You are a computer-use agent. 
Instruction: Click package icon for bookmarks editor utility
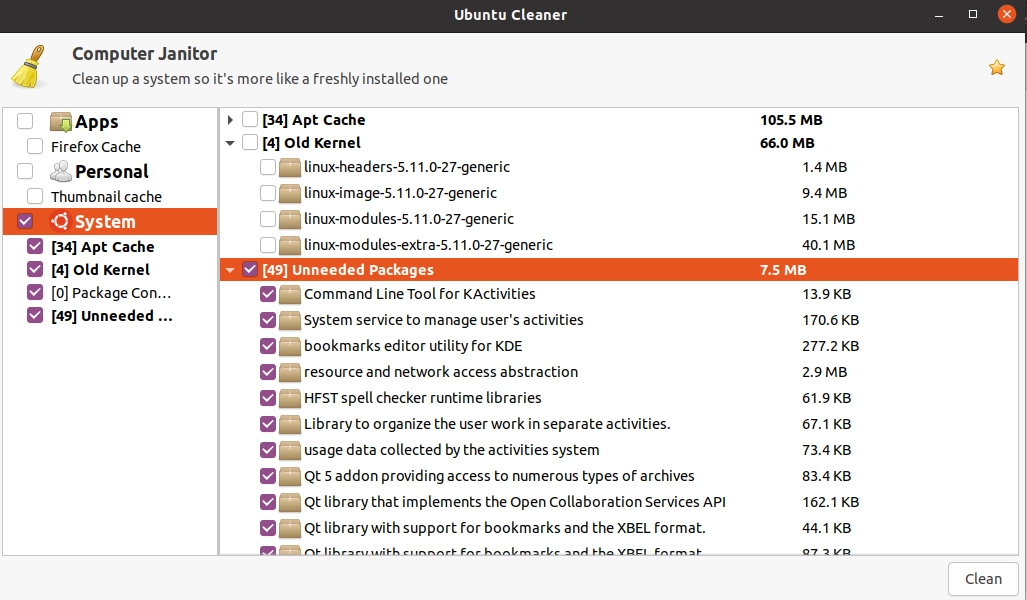coord(290,346)
